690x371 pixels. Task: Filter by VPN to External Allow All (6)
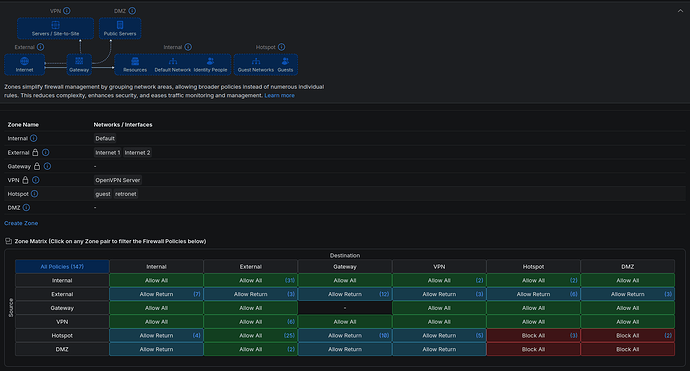click(250, 322)
